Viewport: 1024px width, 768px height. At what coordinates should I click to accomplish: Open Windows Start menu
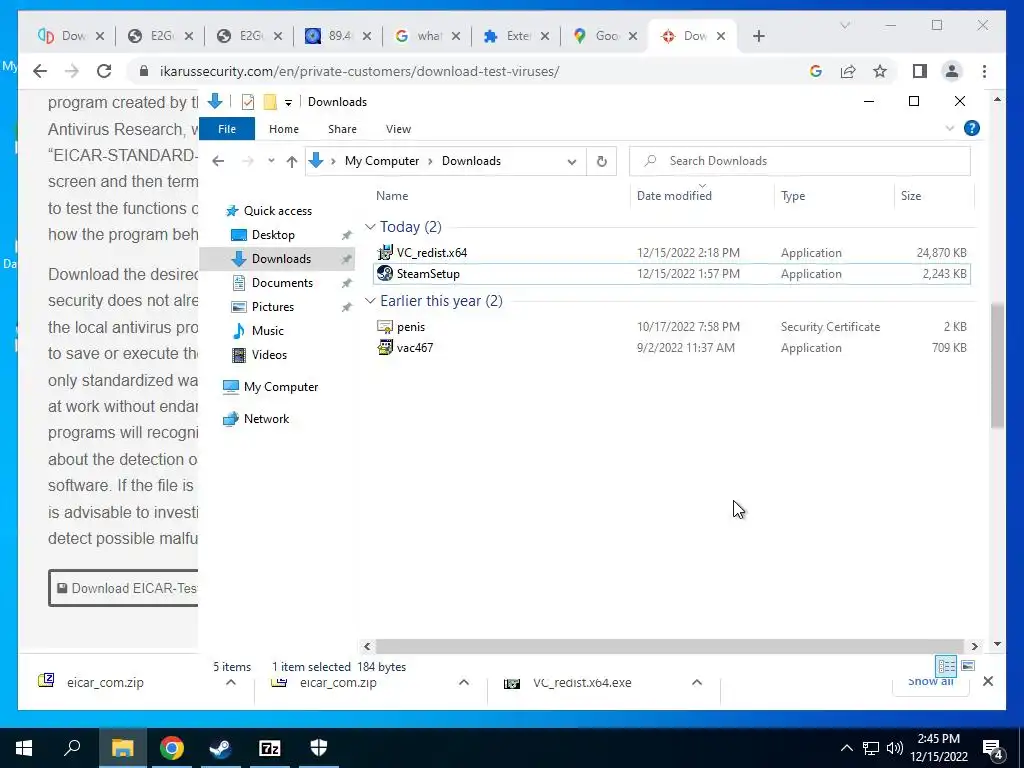tap(24, 748)
